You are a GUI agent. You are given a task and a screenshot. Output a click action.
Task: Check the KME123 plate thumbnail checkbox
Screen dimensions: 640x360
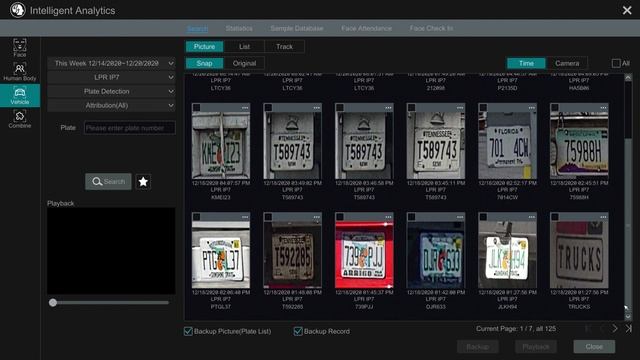click(x=197, y=108)
